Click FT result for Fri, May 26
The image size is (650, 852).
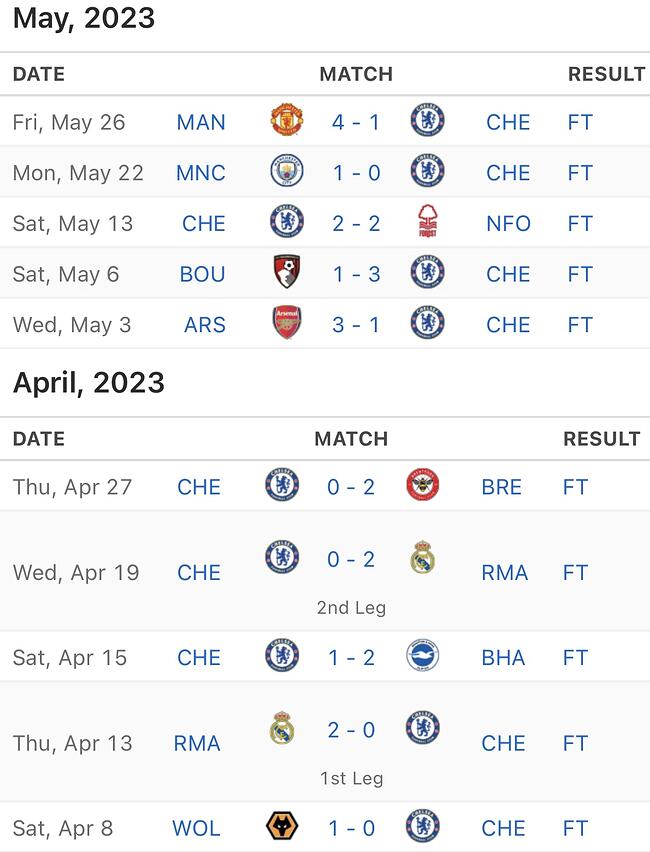point(579,122)
